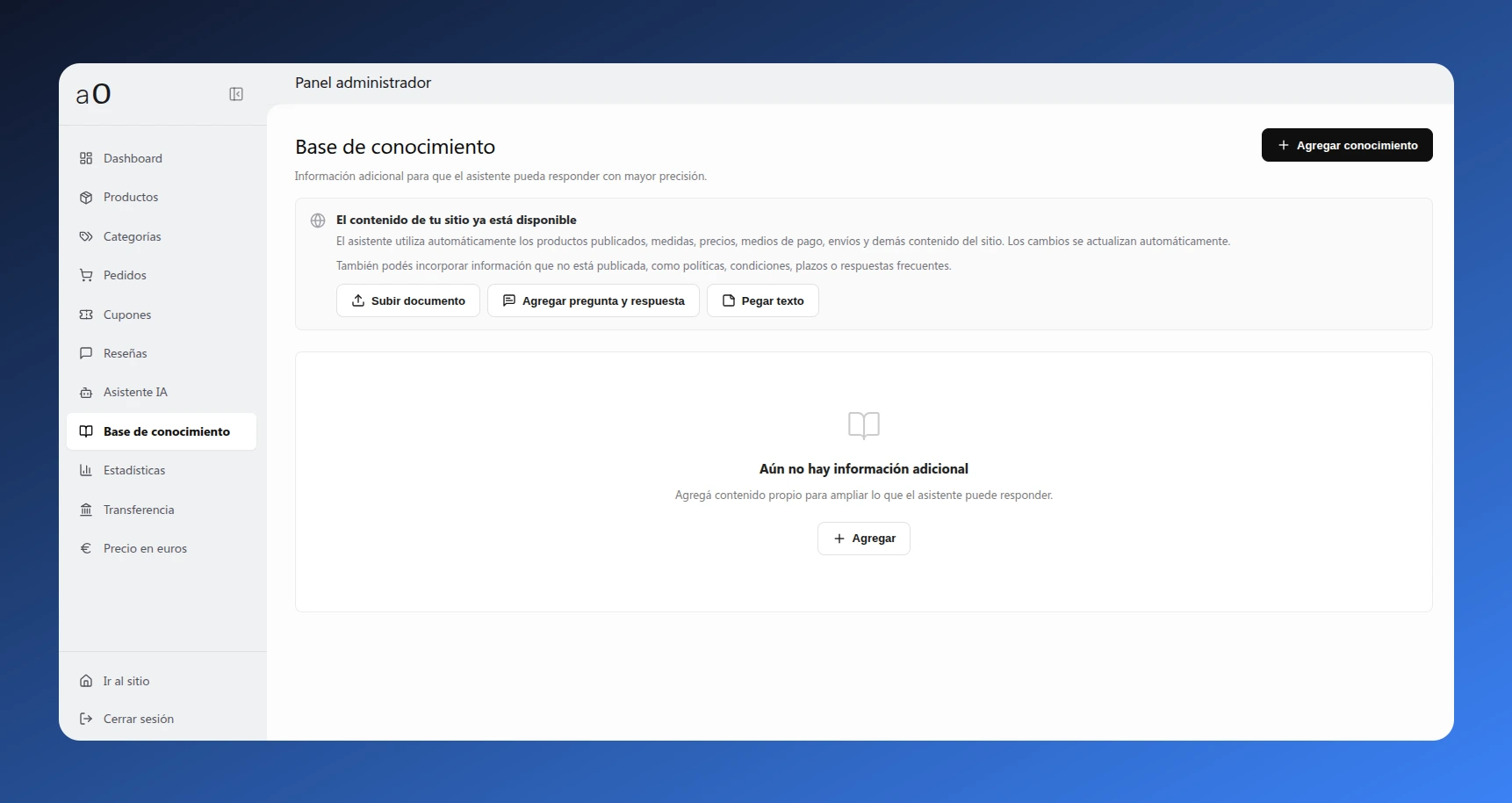1512x803 pixels.
Task: Open Asistente IA settings
Action: (x=162, y=393)
